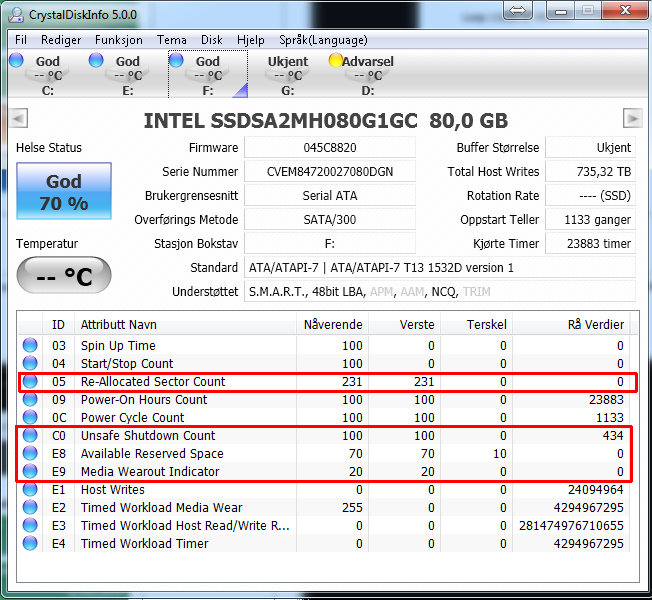The width and height of the screenshot is (652, 600).
Task: Click status orb for Available Reserved Space
Action: point(30,453)
